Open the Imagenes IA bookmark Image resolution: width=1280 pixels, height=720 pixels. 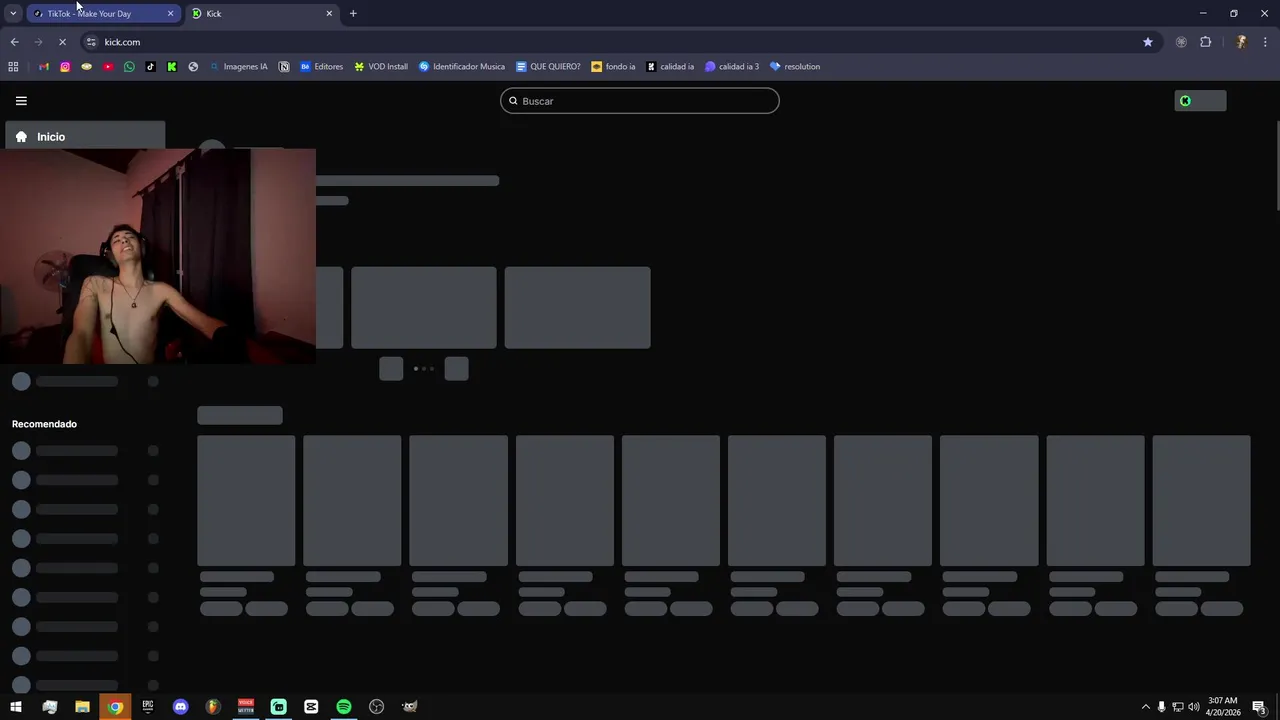coord(238,67)
